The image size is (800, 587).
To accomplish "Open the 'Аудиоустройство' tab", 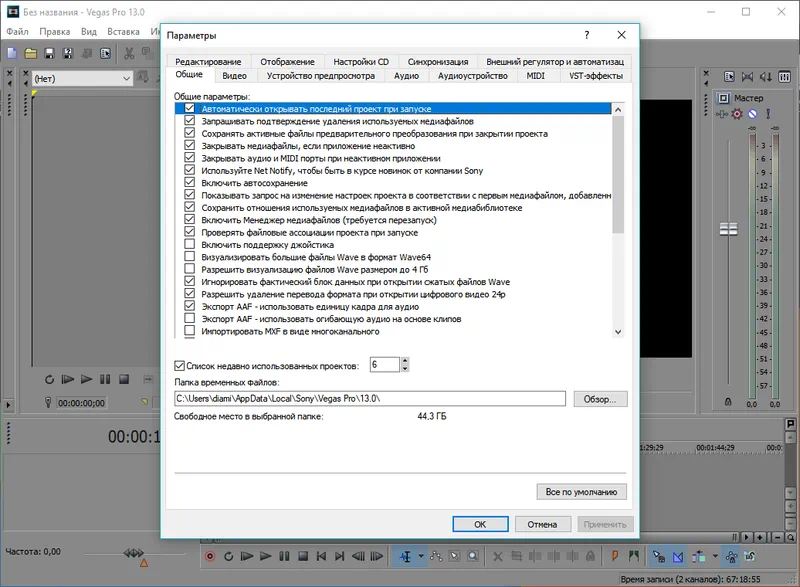I will pyautogui.click(x=472, y=76).
